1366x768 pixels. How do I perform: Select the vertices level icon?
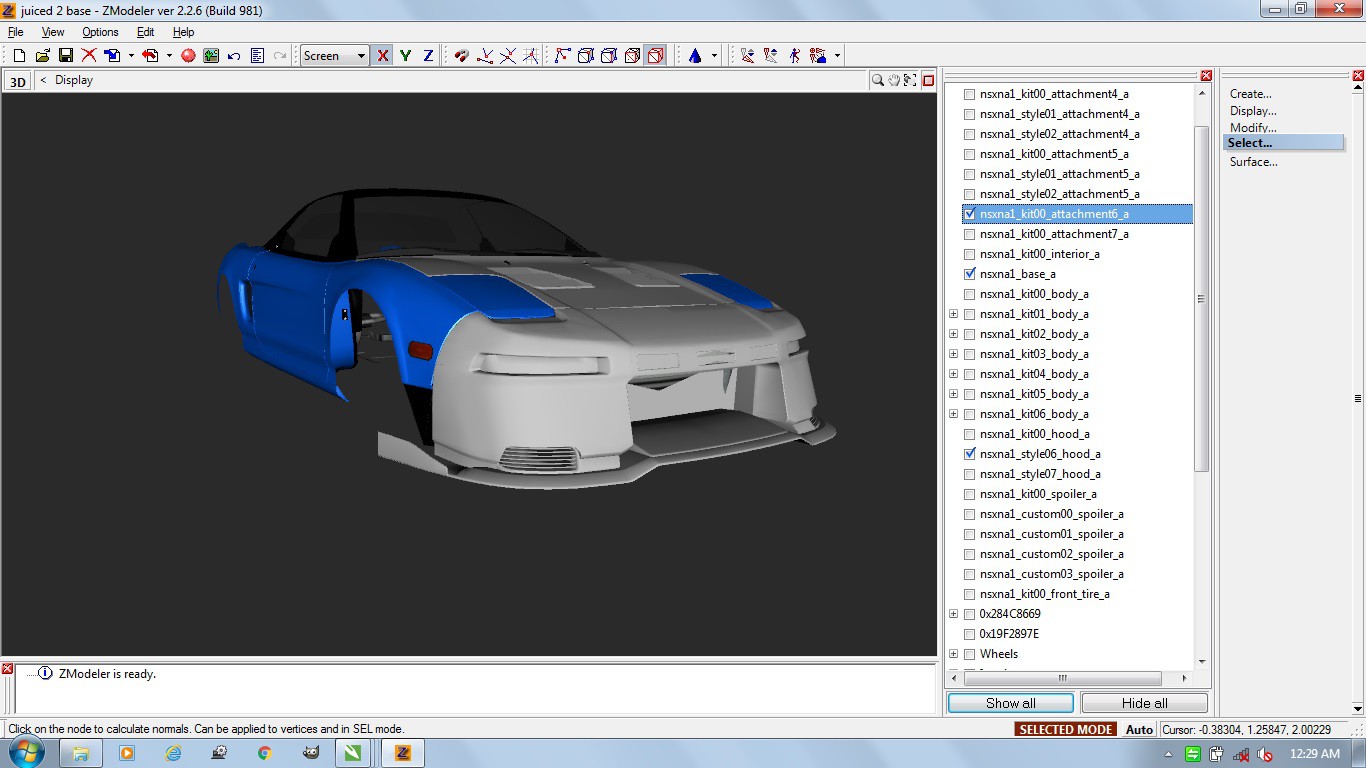click(562, 56)
